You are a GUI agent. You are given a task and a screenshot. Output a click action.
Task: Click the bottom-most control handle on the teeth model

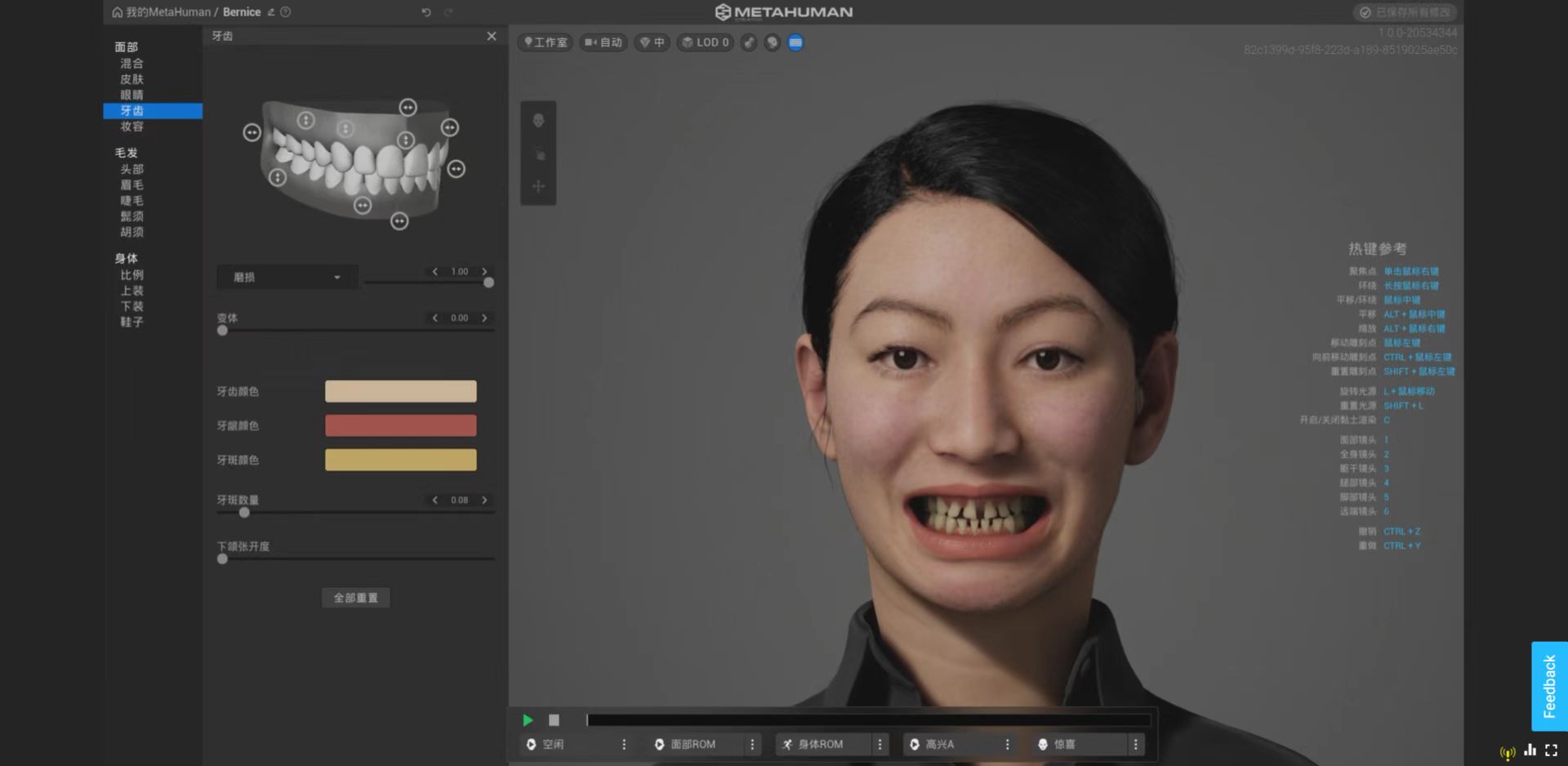tap(399, 221)
